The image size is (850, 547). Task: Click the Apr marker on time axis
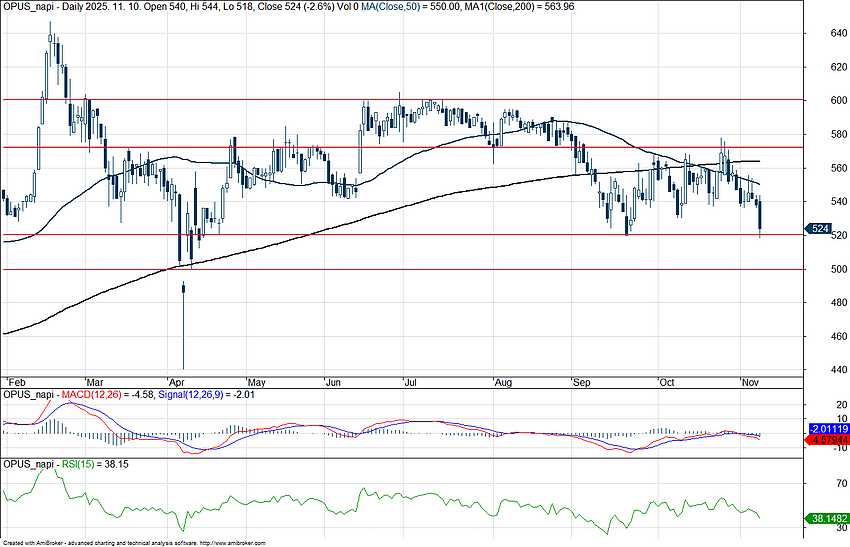pyautogui.click(x=180, y=382)
